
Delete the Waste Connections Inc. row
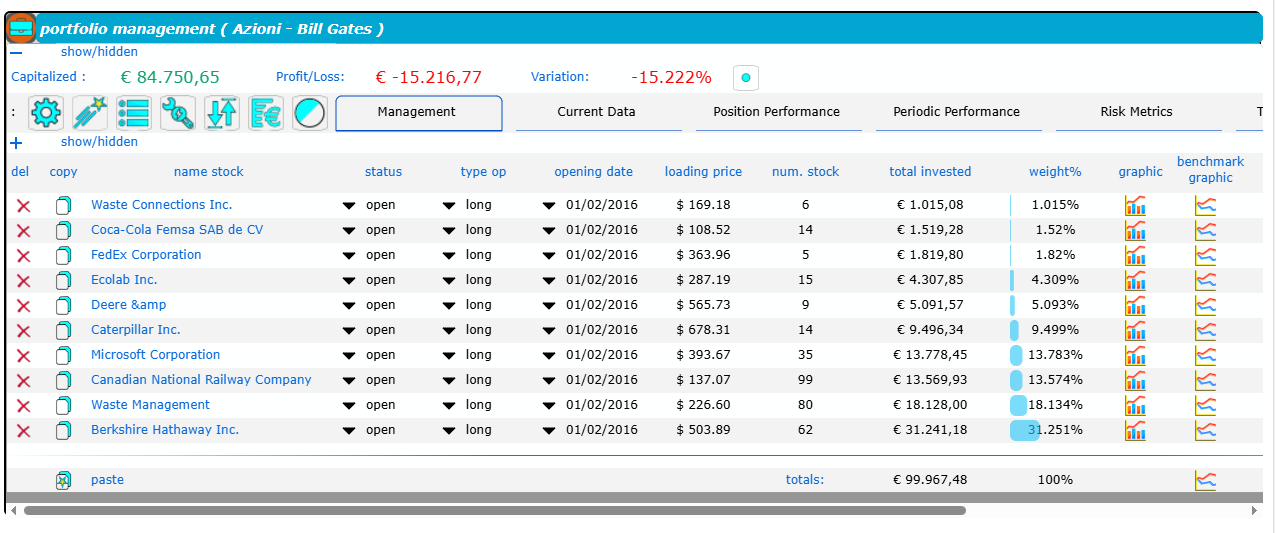coord(24,206)
